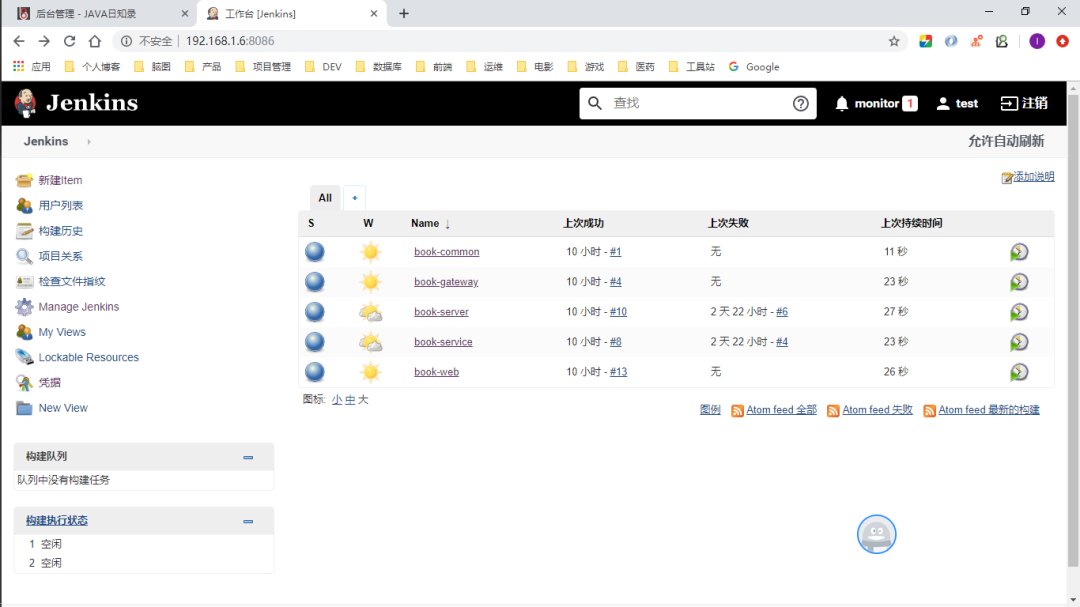Screen dimensions: 1080x607
Task: Set icon size to 小
Action: click(337, 400)
